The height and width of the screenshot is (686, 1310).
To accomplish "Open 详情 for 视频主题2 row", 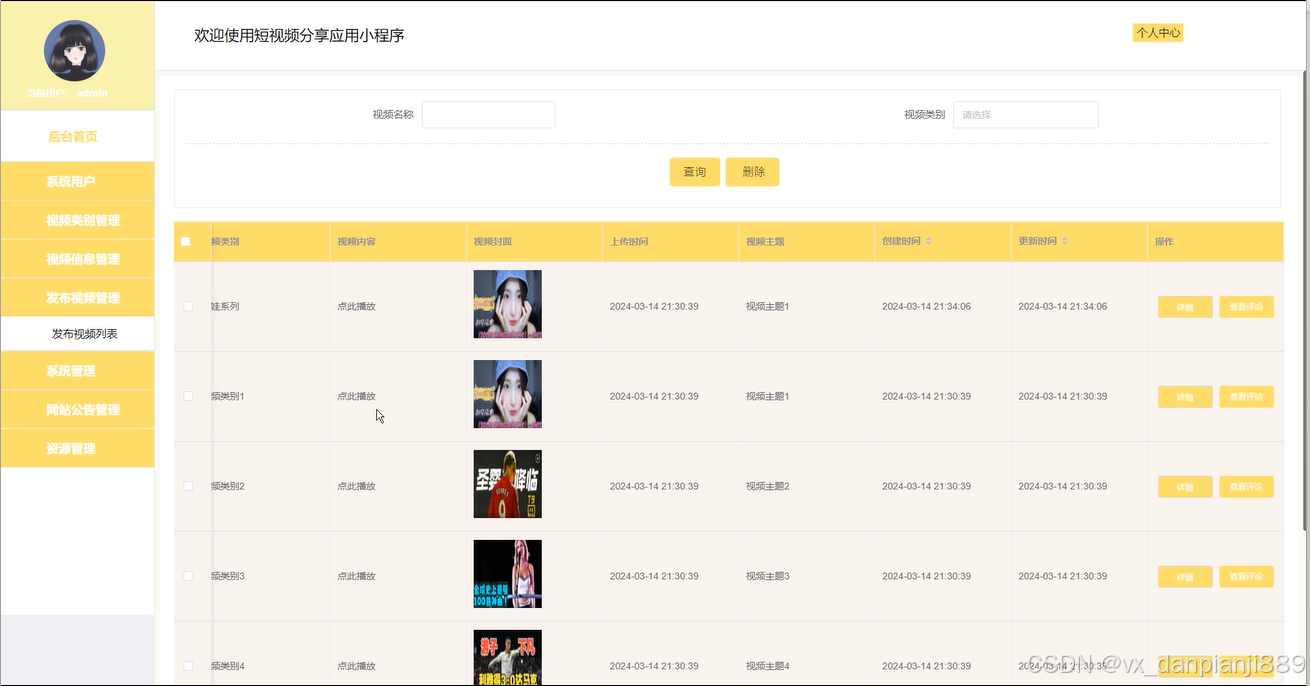I will point(1185,487).
